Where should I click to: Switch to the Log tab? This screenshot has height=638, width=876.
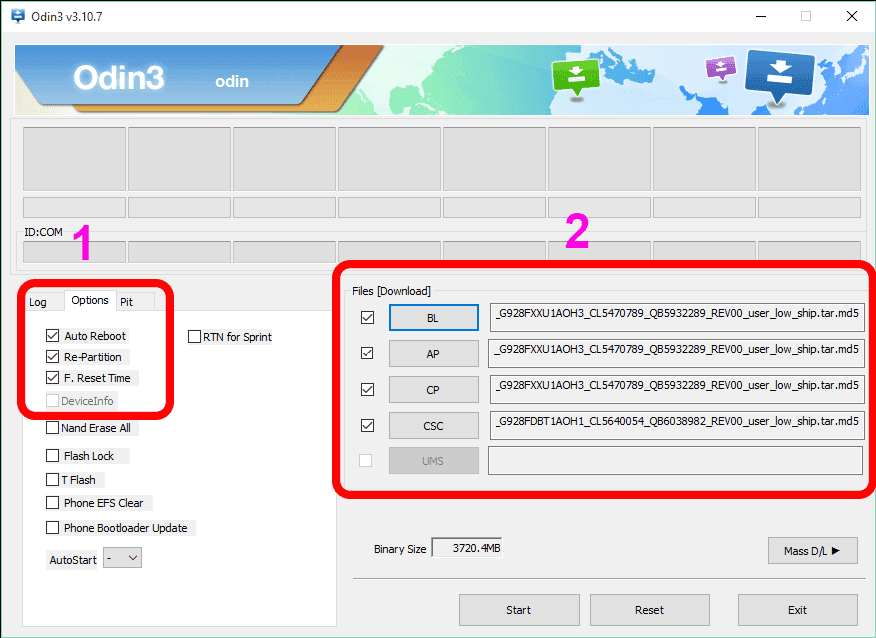point(38,302)
